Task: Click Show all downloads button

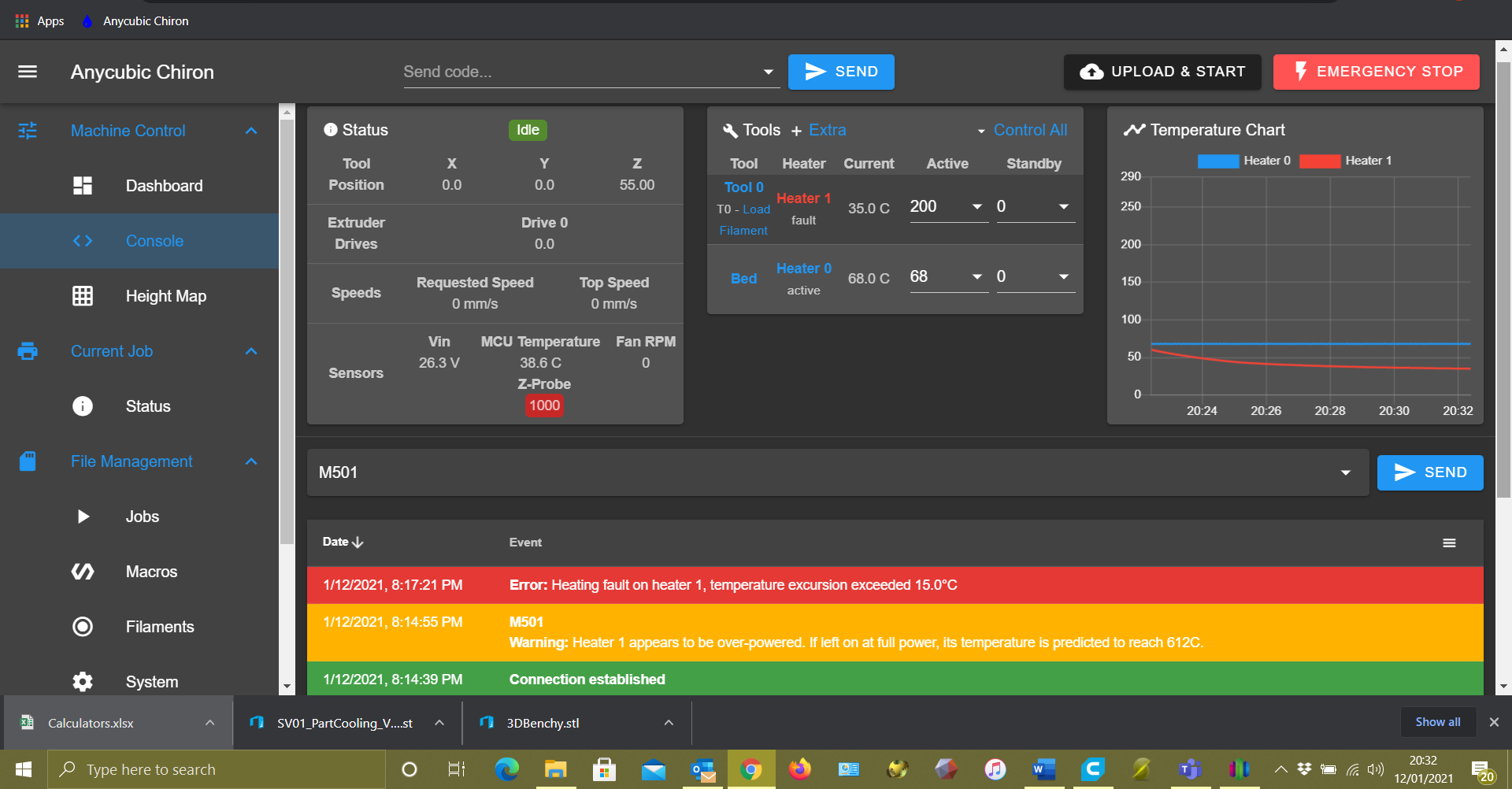Action: 1438,722
